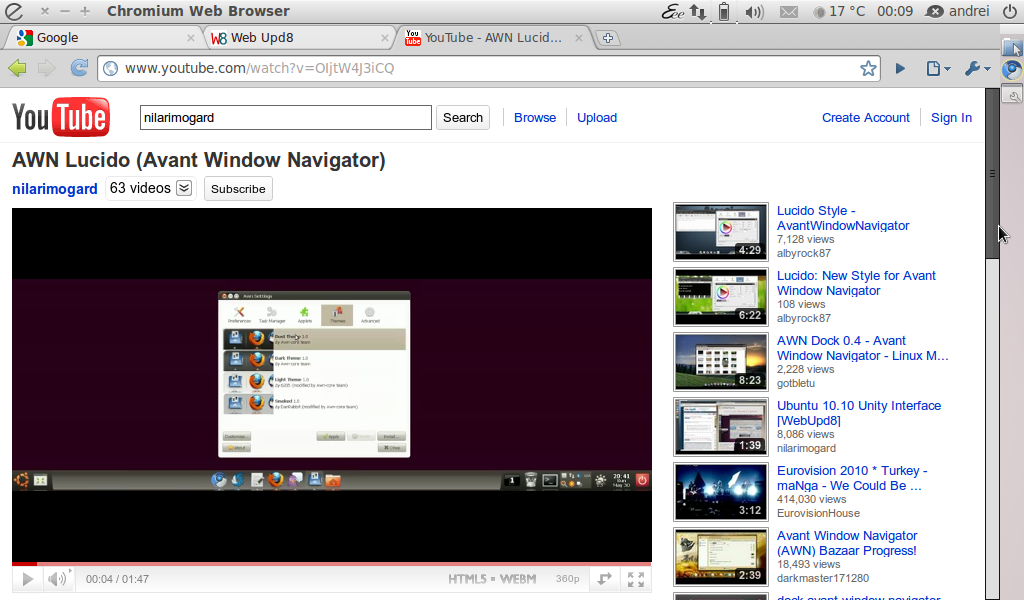Open AWN Dock 0.4 thumbnail 8:23
1024x600 pixels.
pos(720,362)
